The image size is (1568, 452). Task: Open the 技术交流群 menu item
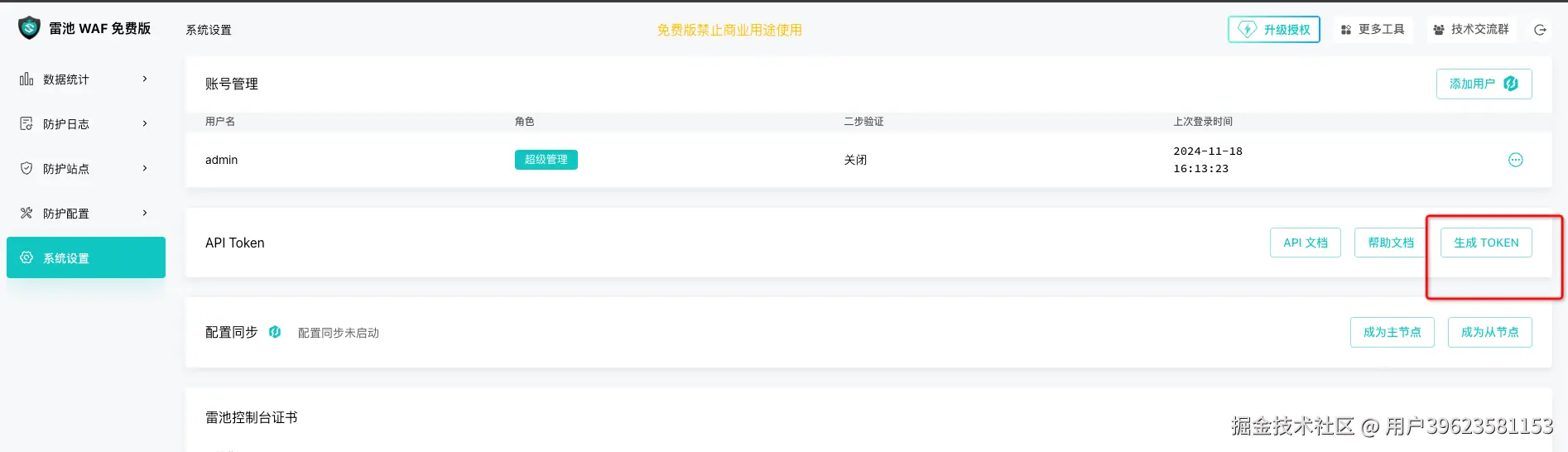point(1471,30)
